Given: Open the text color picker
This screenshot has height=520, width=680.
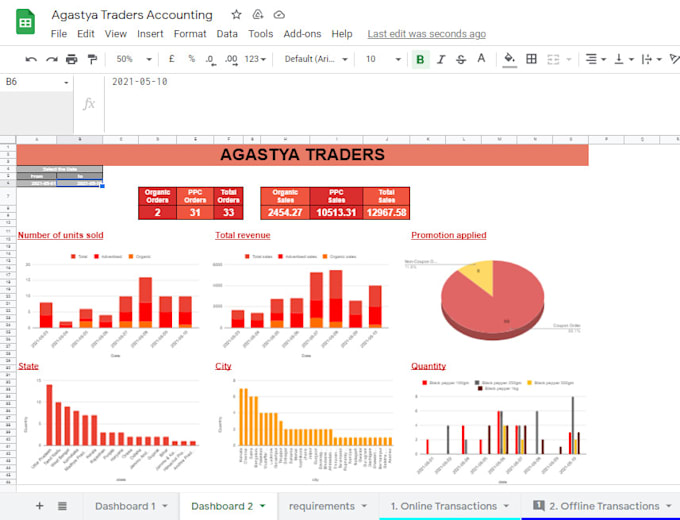Looking at the screenshot, I should 481,59.
